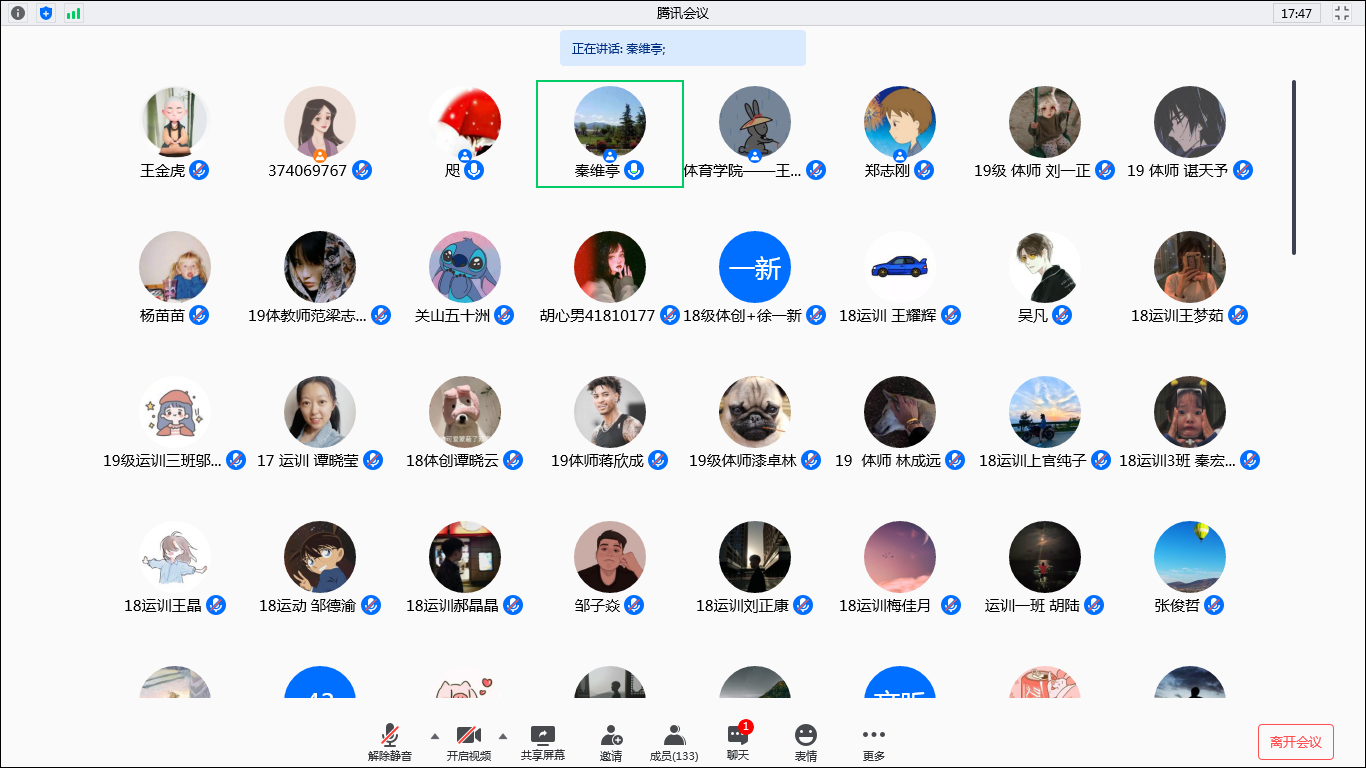
Task: Toggle fullscreen icon in top right corner
Action: coord(1343,13)
